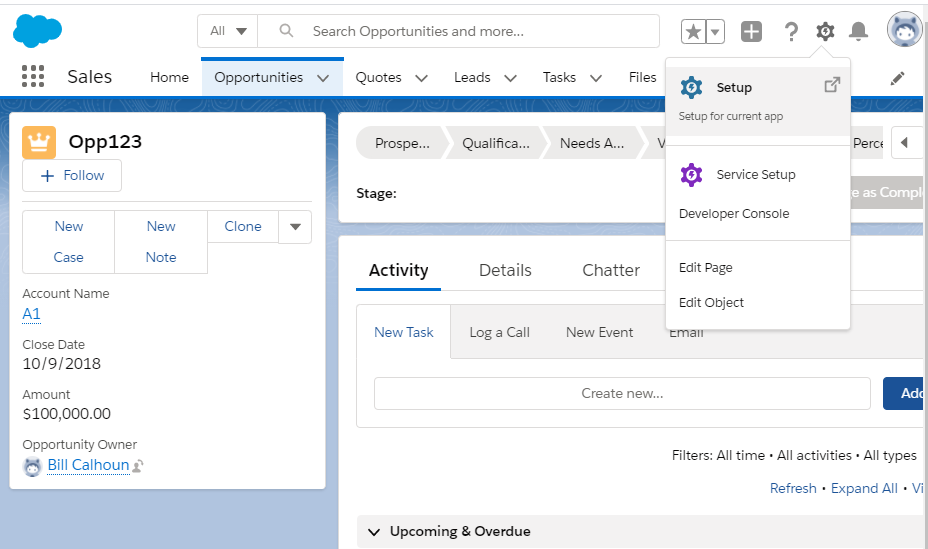Switch to the Activity tab
The image size is (928, 549).
point(398,270)
